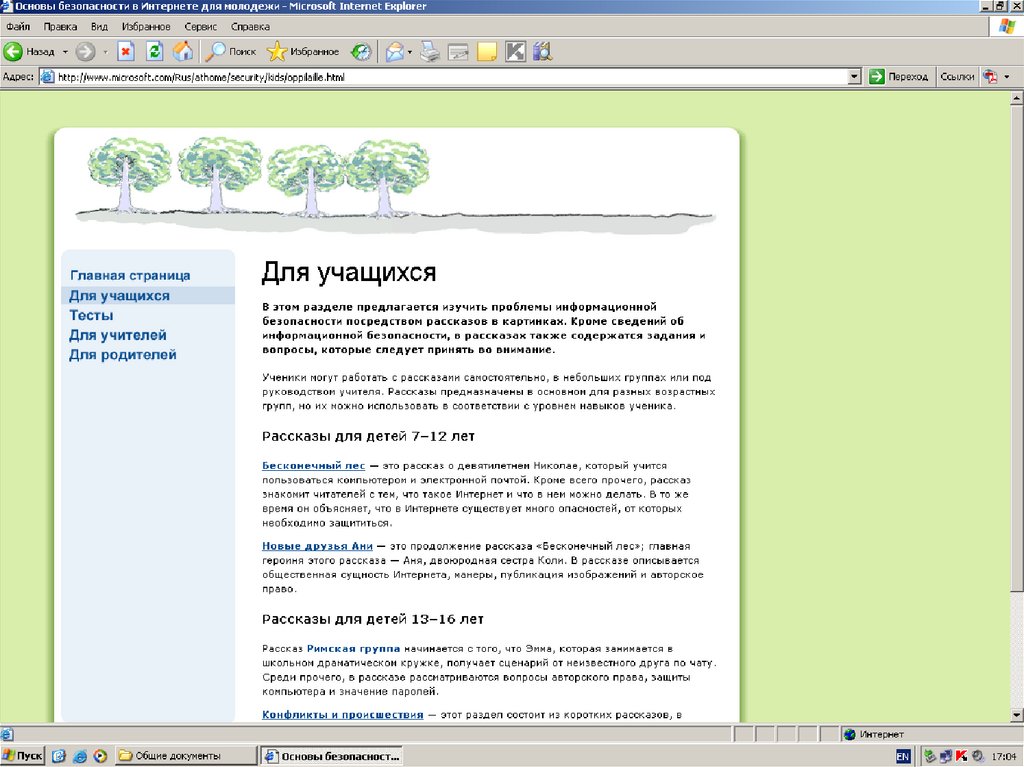Click the show desktop quick launch icon

59,756
